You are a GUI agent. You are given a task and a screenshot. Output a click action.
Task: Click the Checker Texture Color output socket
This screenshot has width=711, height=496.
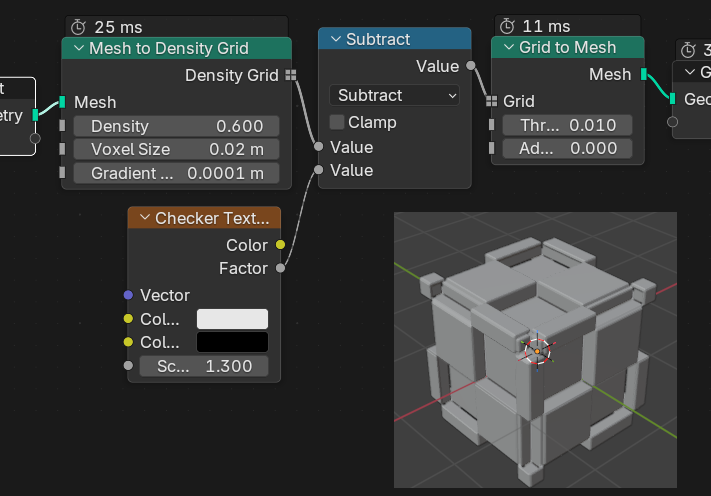click(x=280, y=245)
